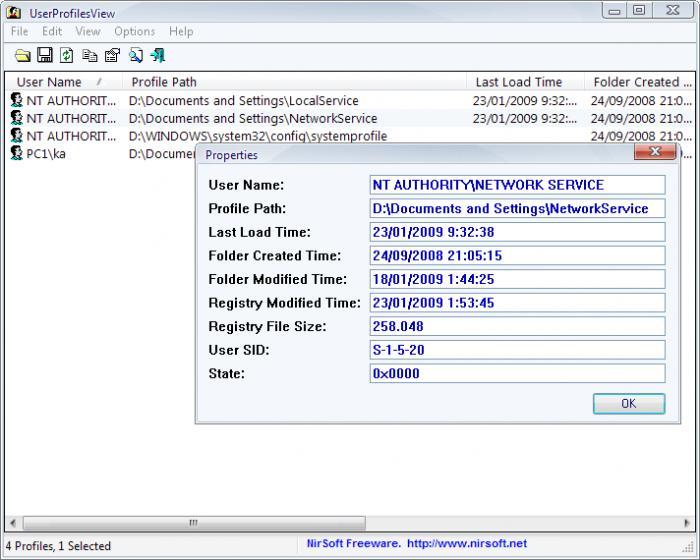The width and height of the screenshot is (700, 560).
Task: Open the Edit menu
Action: tap(52, 31)
